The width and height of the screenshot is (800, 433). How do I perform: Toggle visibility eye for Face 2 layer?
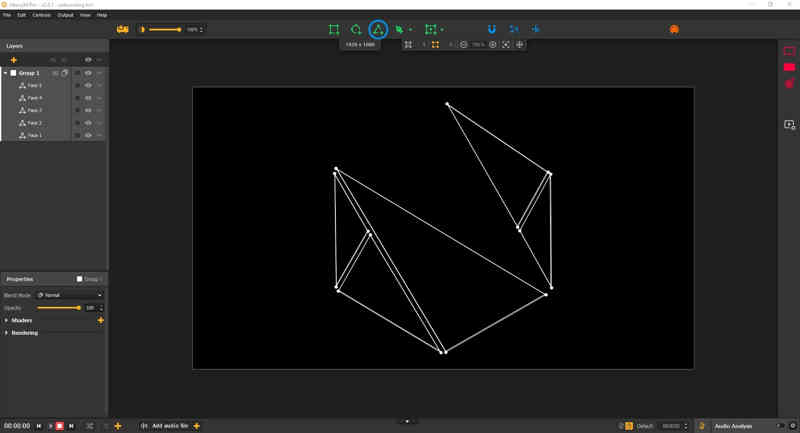coord(88,123)
